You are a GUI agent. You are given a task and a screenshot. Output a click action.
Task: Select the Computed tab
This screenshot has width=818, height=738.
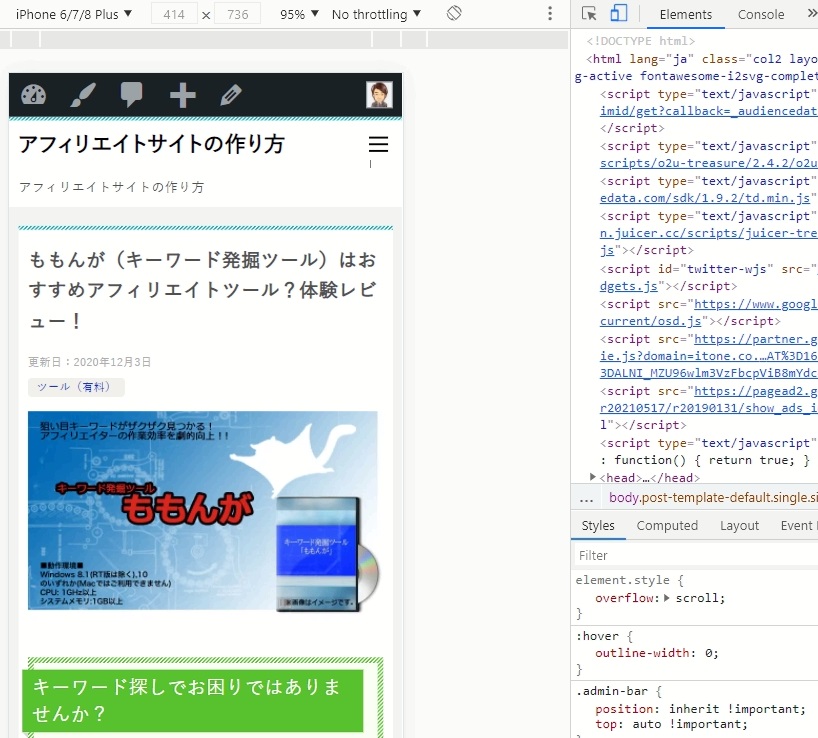(x=667, y=525)
